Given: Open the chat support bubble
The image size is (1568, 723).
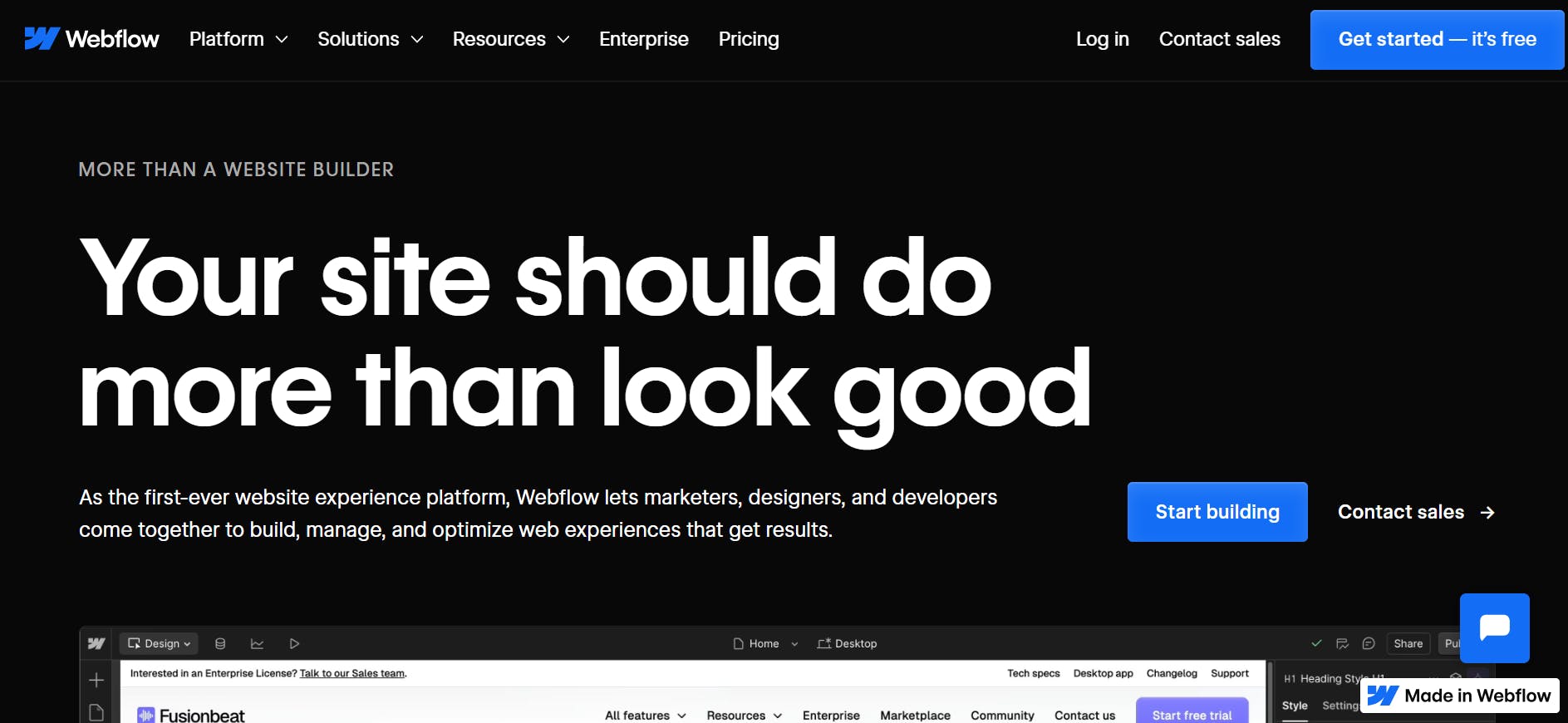Looking at the screenshot, I should (x=1494, y=627).
